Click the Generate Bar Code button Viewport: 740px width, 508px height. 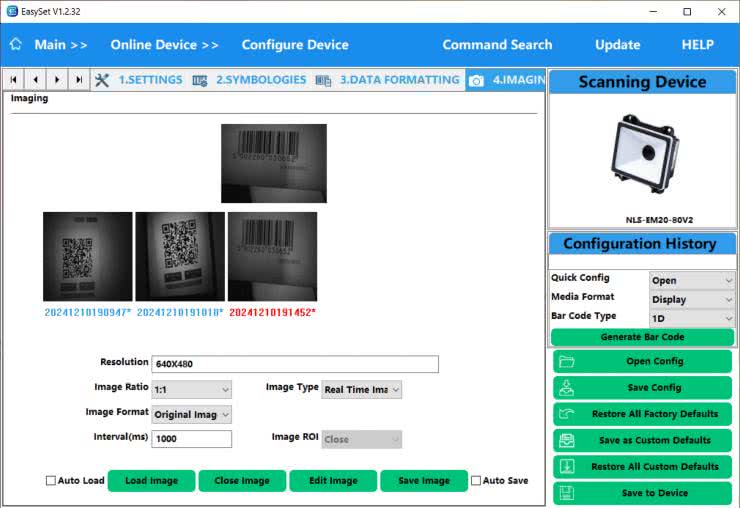click(642, 338)
